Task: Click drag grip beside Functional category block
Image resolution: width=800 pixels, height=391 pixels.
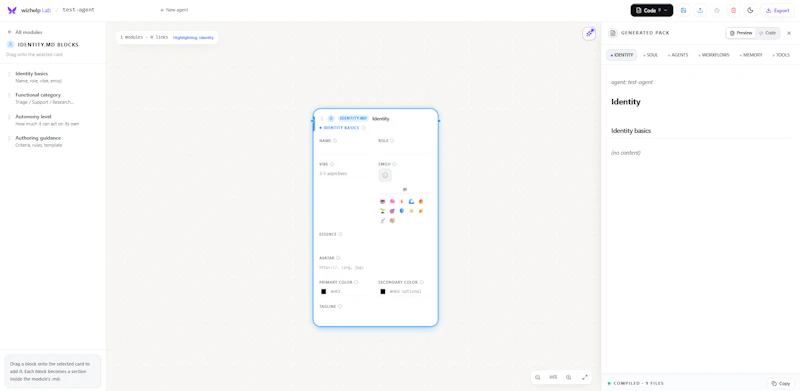Action: pos(9,95)
